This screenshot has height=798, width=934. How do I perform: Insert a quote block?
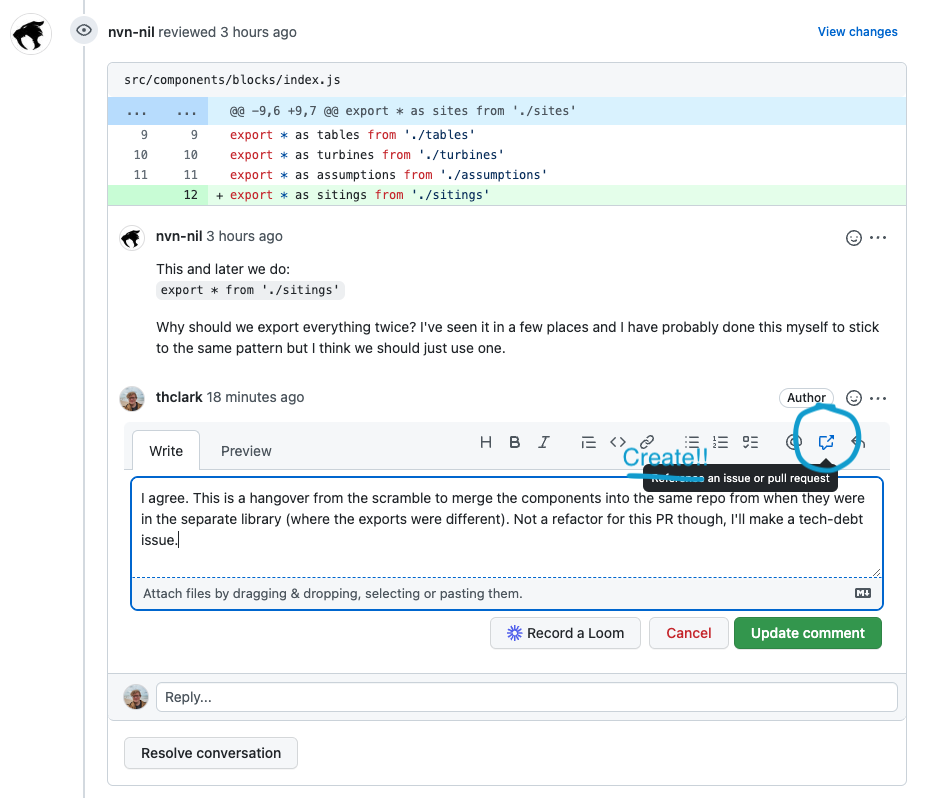pyautogui.click(x=588, y=442)
